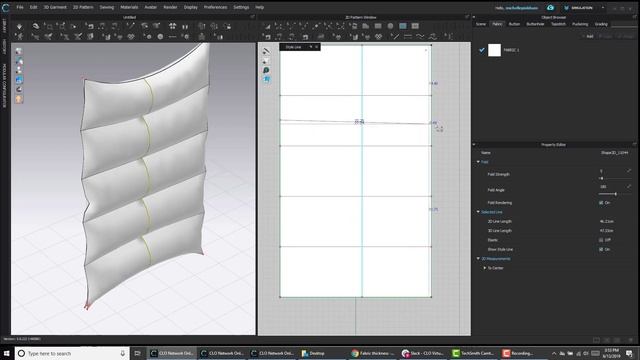Click the diamond-pattern texture icon in 3D toolbar
The height and width of the screenshot is (360, 640).
point(131,37)
